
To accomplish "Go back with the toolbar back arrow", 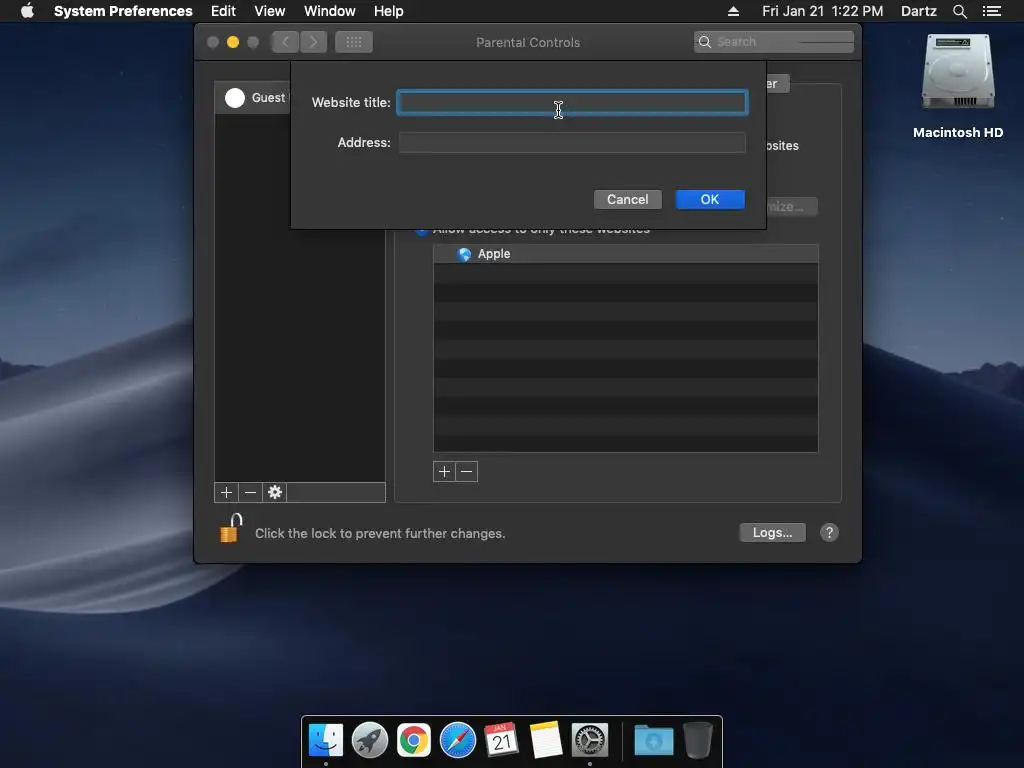I will 285,42.
